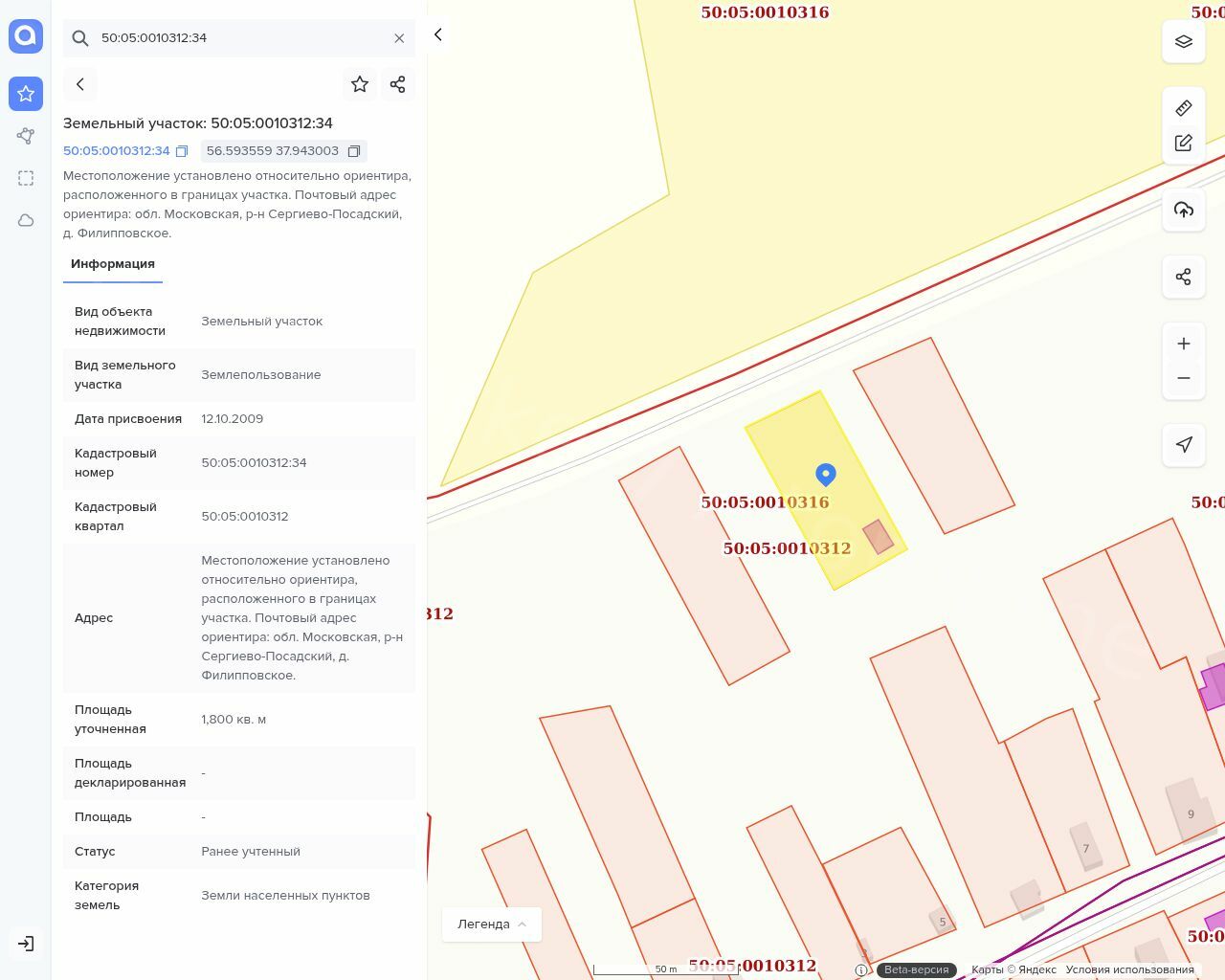
Task: Expand the Легенда dropdown
Action: (x=491, y=924)
